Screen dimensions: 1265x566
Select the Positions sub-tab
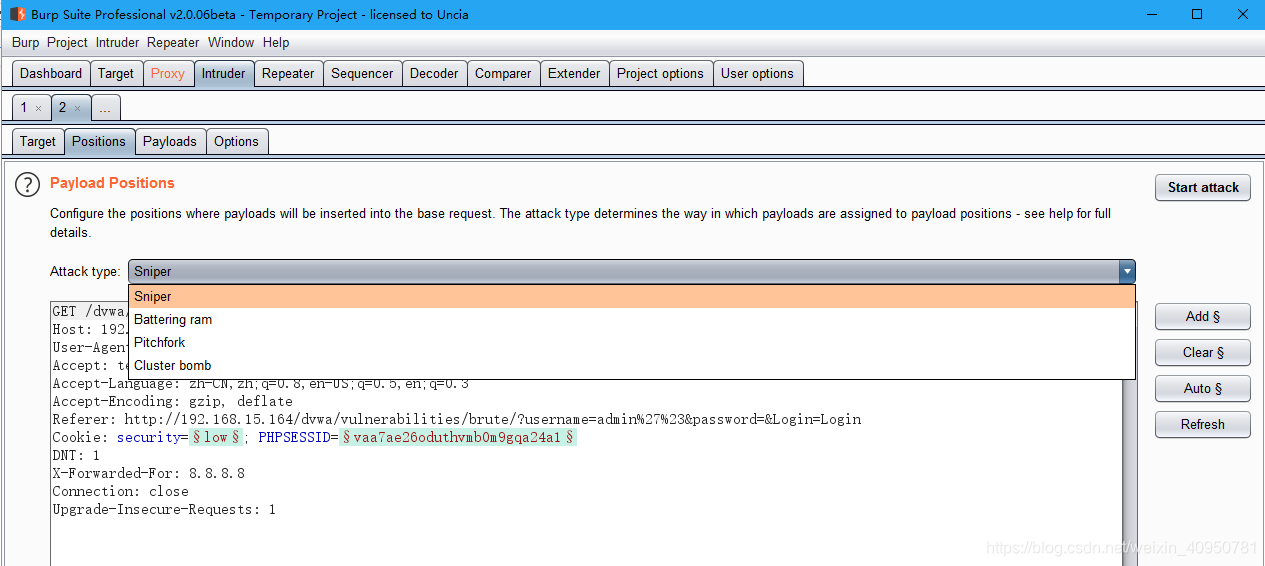point(99,141)
